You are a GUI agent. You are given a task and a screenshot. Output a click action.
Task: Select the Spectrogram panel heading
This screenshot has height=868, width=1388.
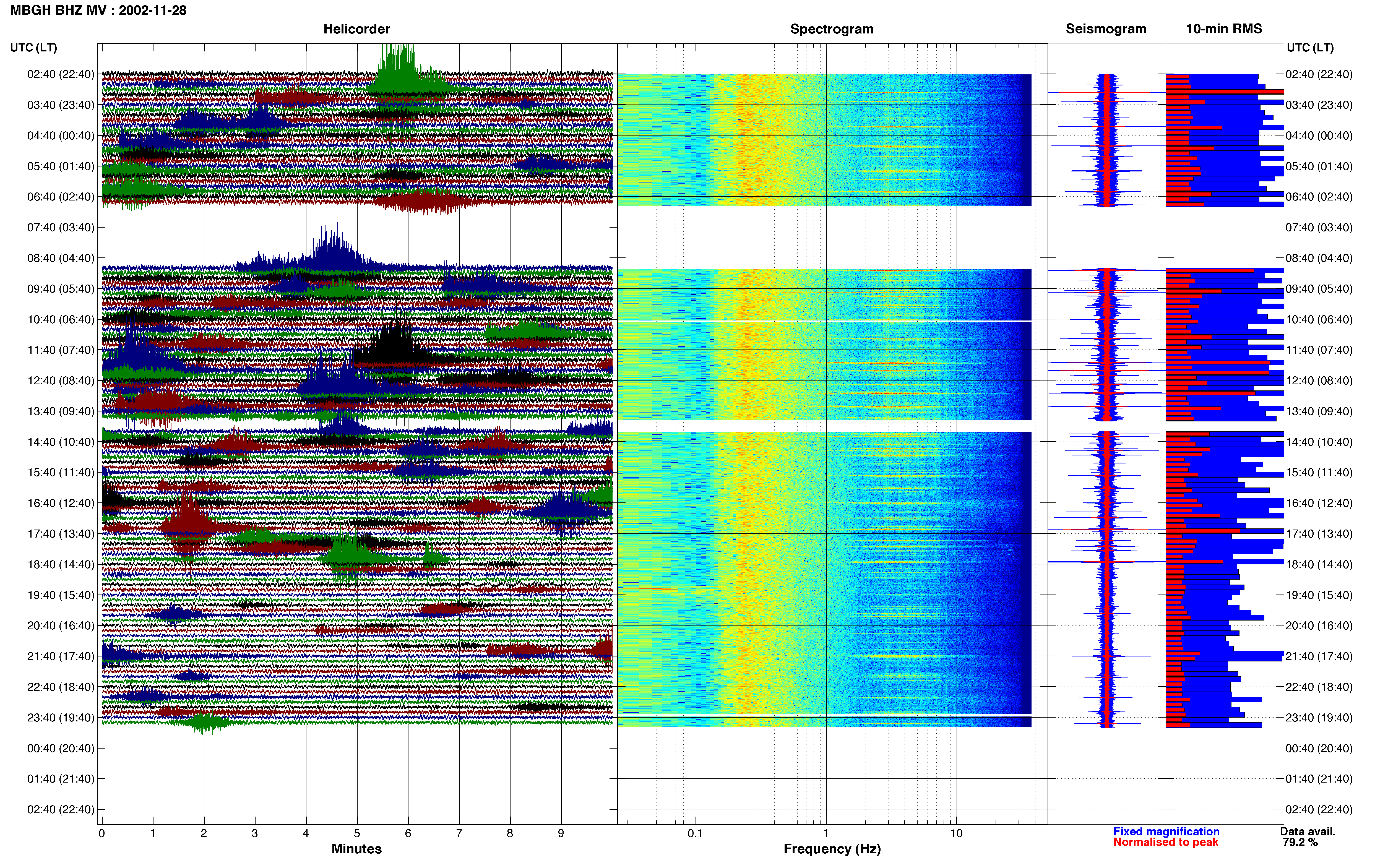(832, 29)
